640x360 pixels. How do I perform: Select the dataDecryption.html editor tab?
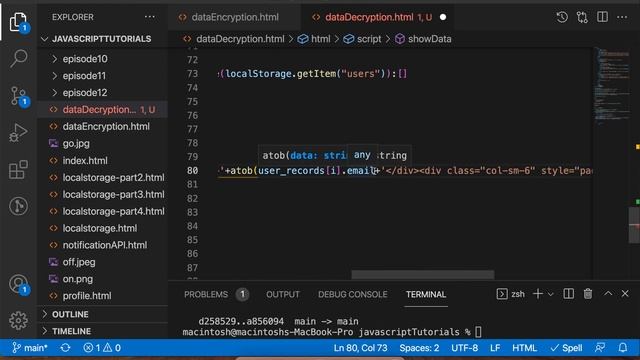(378, 17)
